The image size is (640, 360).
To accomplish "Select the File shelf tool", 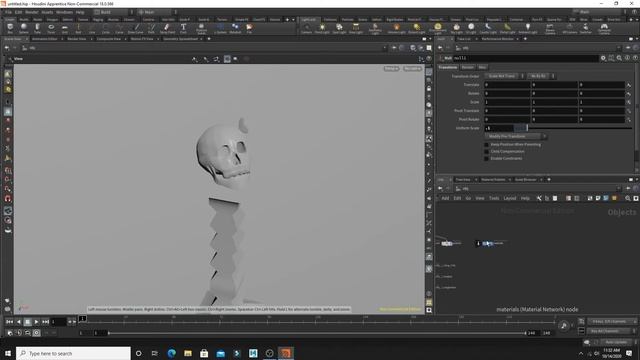I will coord(249,28).
